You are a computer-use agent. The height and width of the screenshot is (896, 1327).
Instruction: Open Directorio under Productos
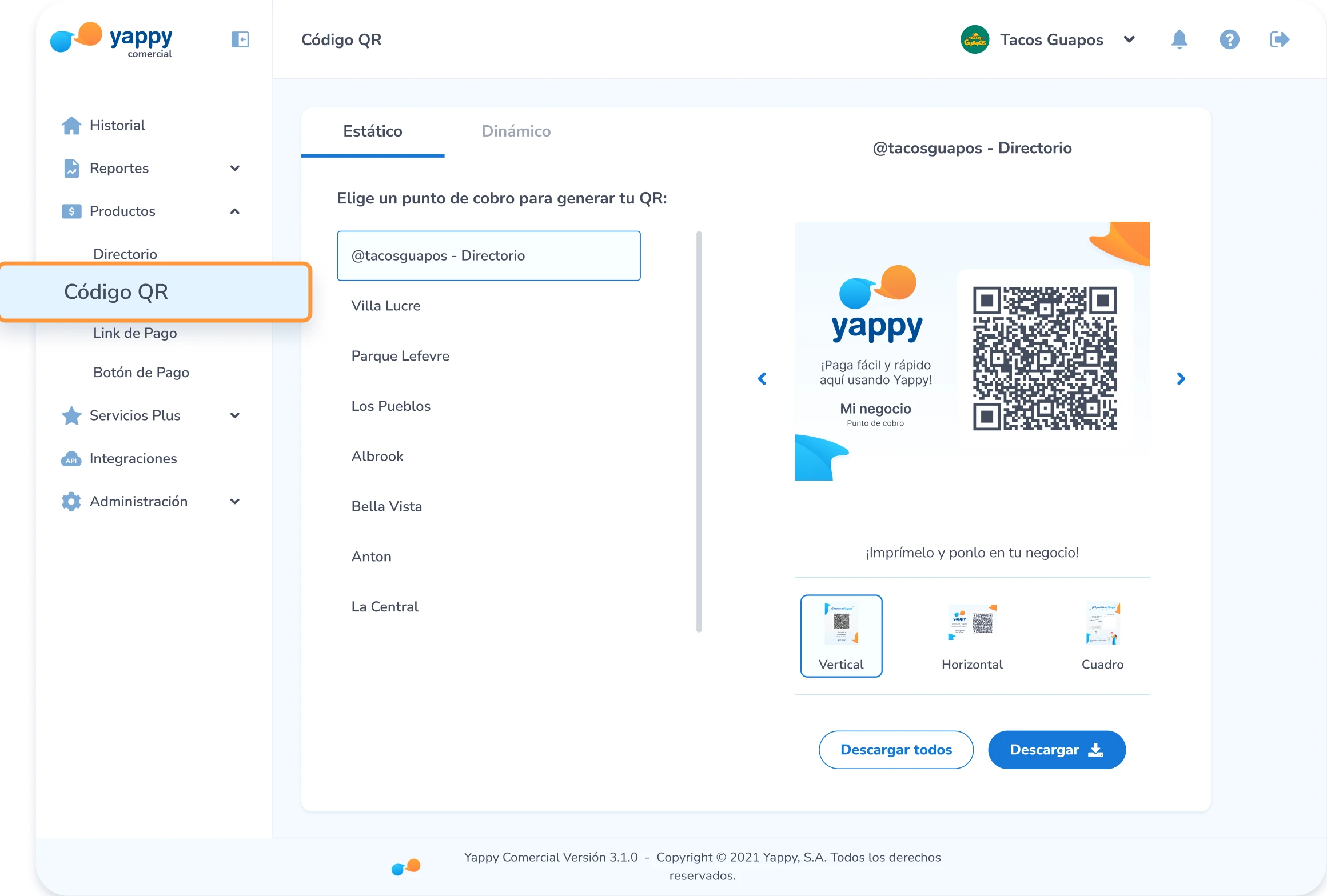coord(125,254)
